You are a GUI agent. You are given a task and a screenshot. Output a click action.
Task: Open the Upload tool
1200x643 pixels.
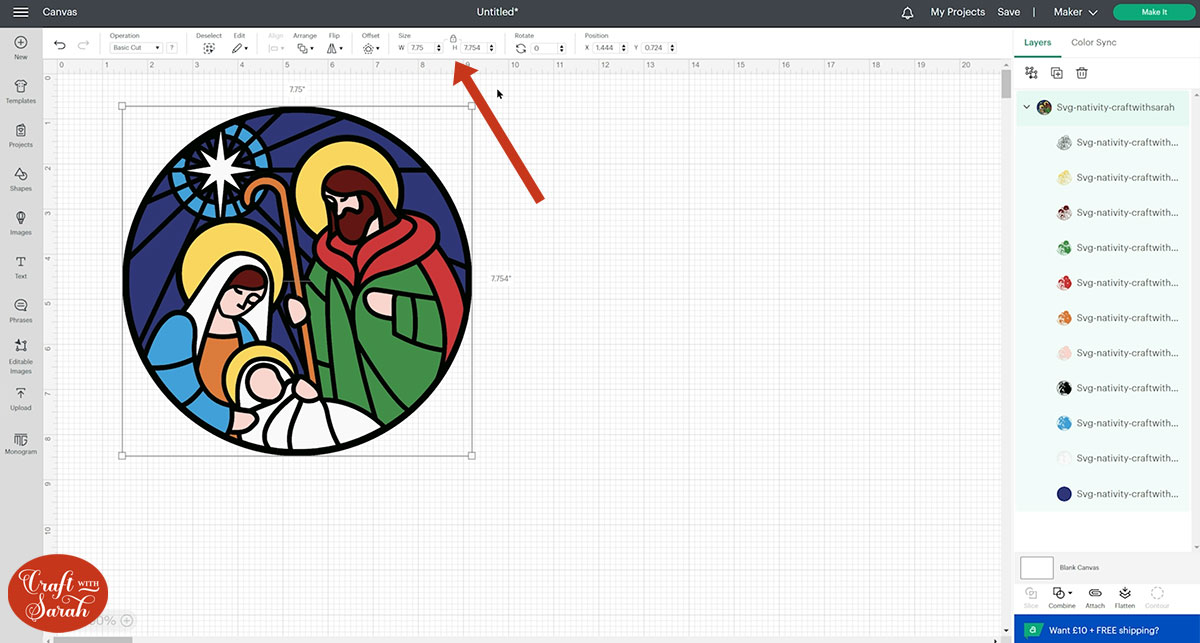[x=21, y=398]
